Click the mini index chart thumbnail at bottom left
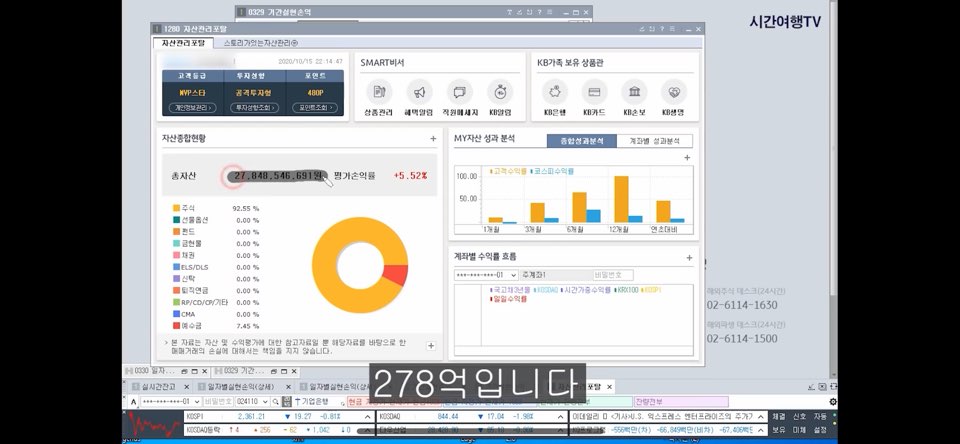Image resolution: width=960 pixels, height=444 pixels. (x=152, y=423)
